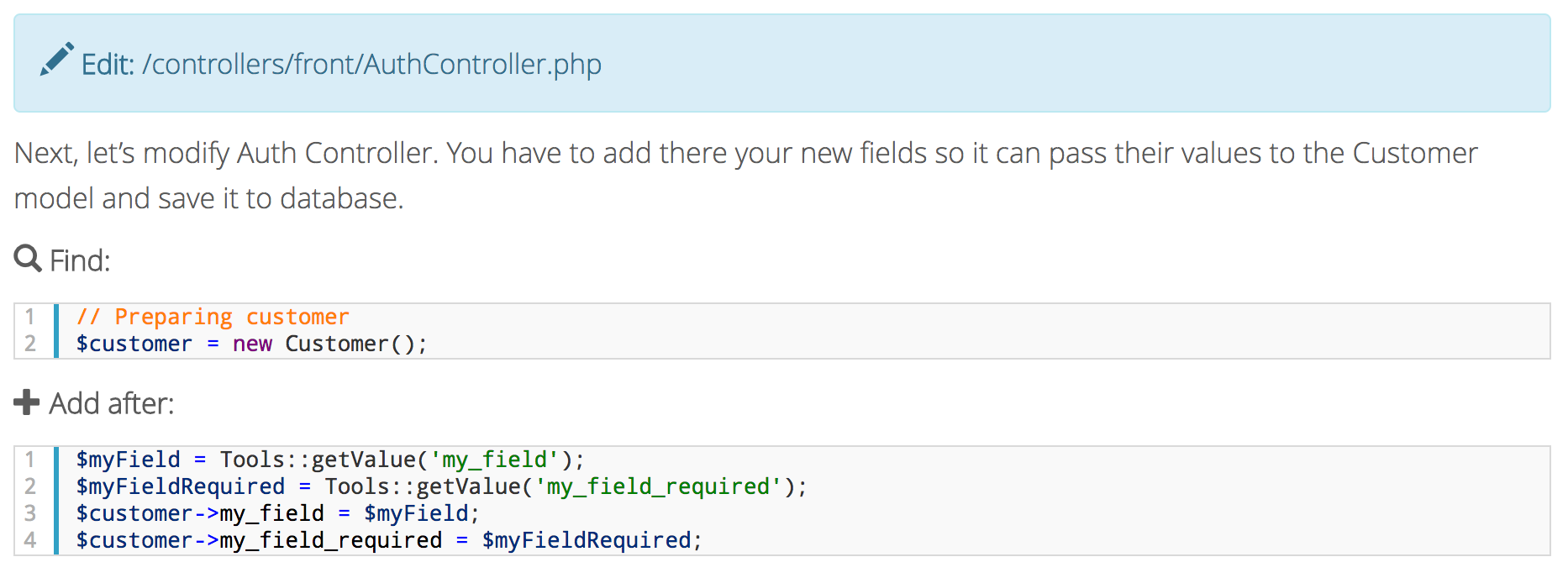Click line number 4 in the Add after snippet
Image resolution: width=1568 pixels, height=578 pixels.
[30, 540]
